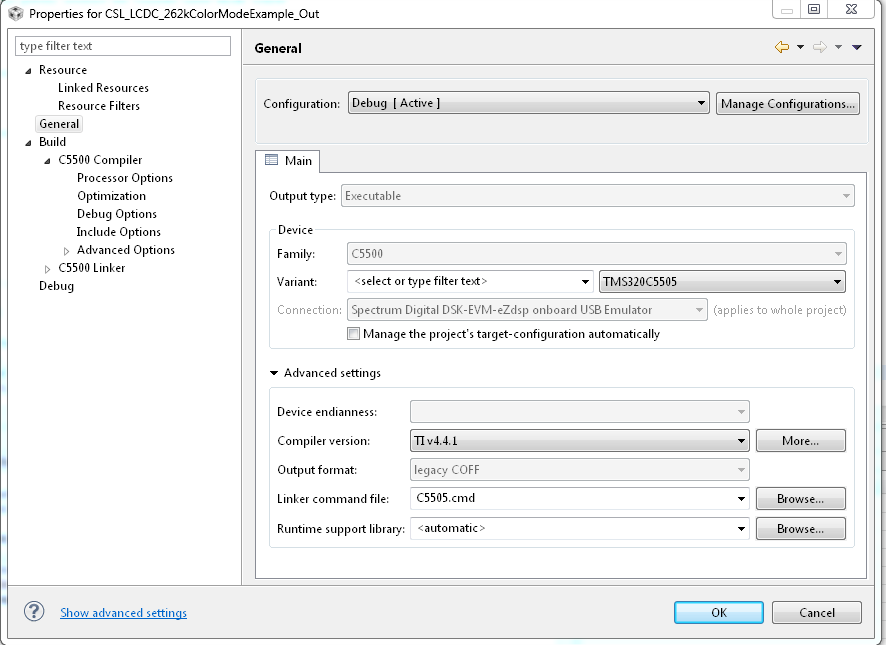Open the Configuration dropdown
Image resolution: width=886 pixels, height=645 pixels.
coord(528,103)
